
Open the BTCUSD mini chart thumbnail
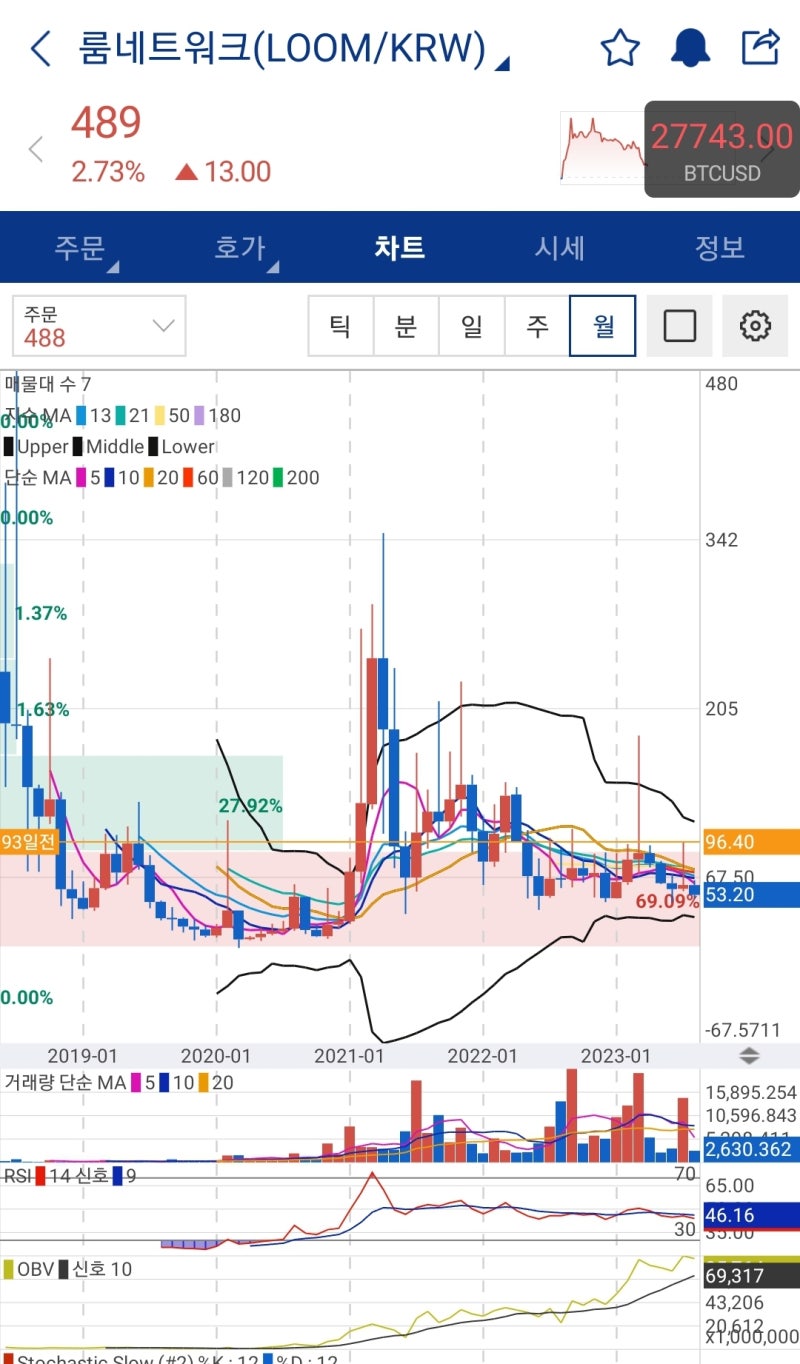pos(603,149)
